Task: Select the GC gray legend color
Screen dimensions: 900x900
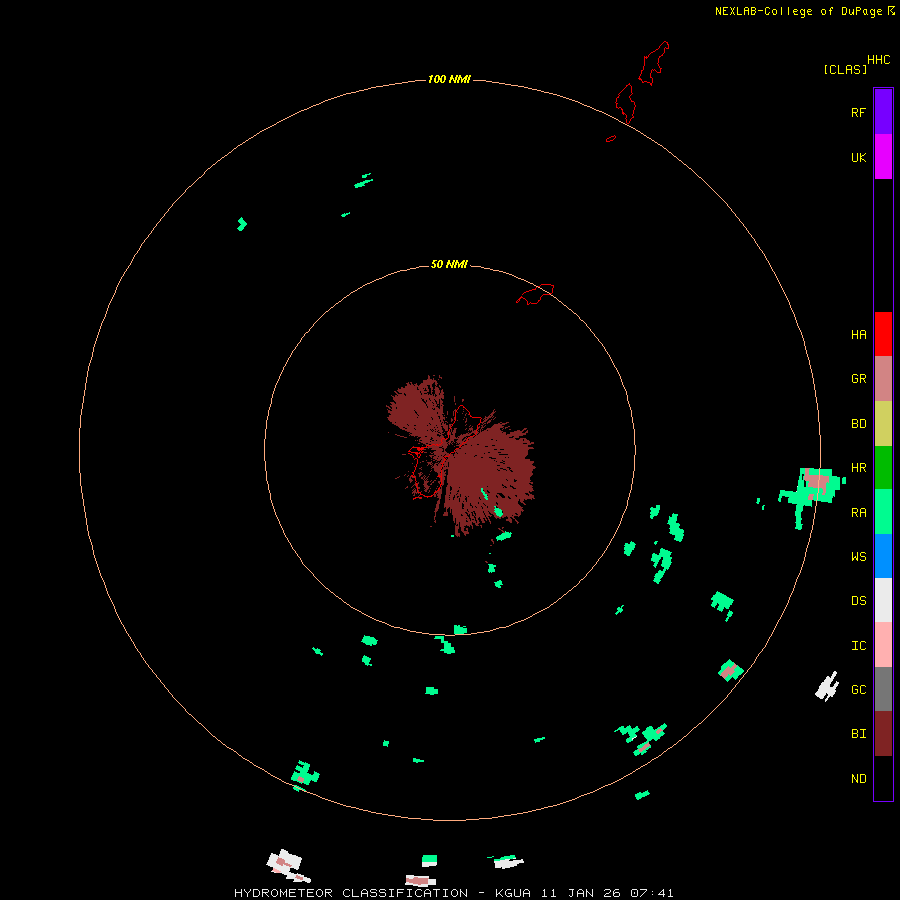Action: pyautogui.click(x=883, y=689)
